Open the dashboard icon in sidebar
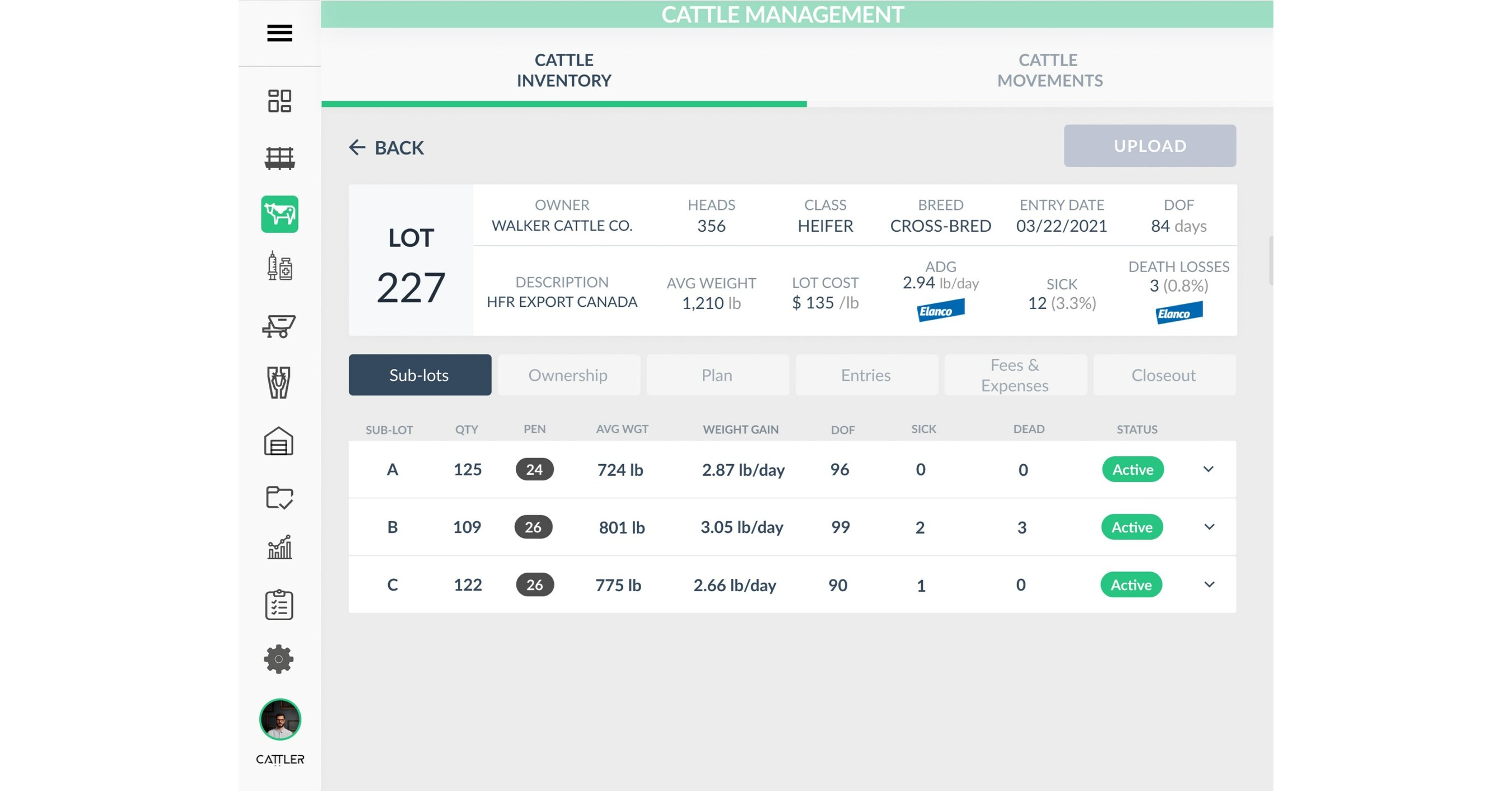The height and width of the screenshot is (791, 1512). click(x=279, y=101)
